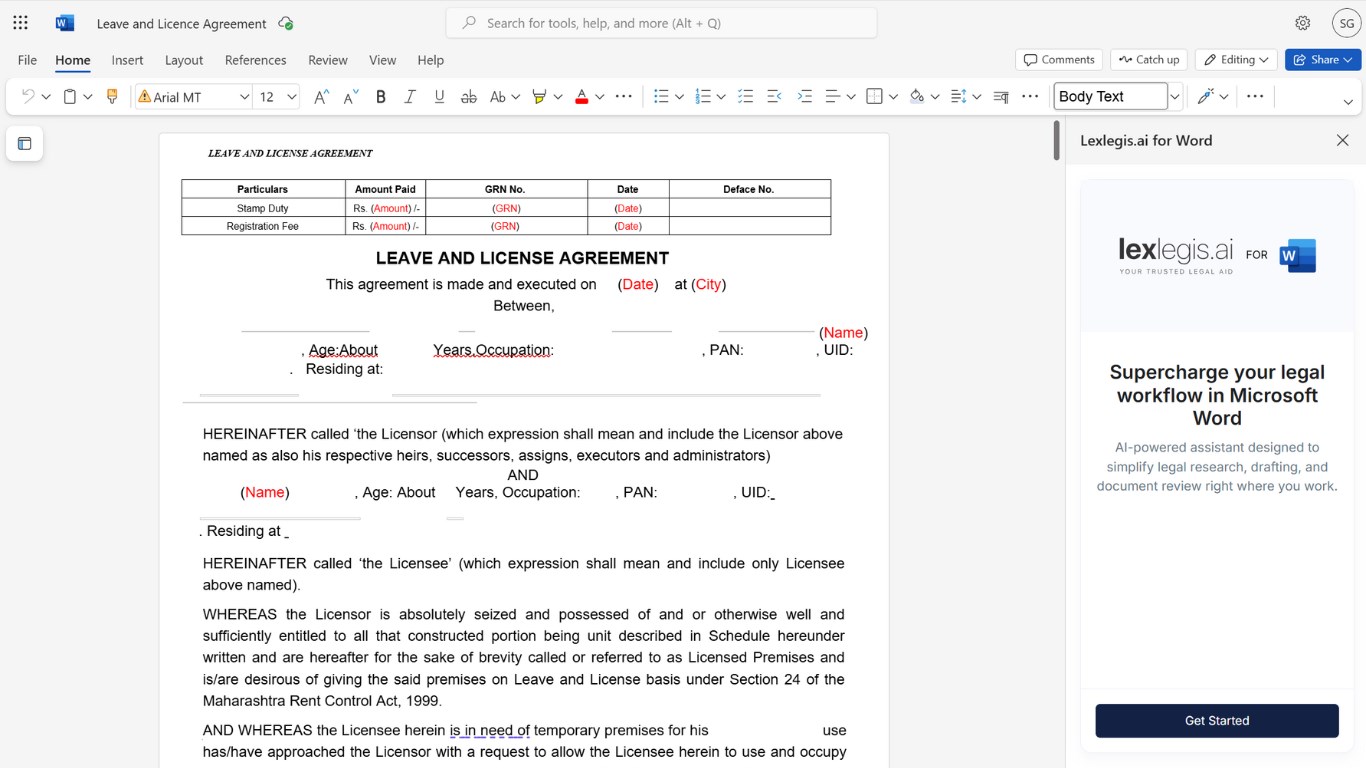Decrease the font size
This screenshot has width=1366, height=768.
[x=351, y=97]
